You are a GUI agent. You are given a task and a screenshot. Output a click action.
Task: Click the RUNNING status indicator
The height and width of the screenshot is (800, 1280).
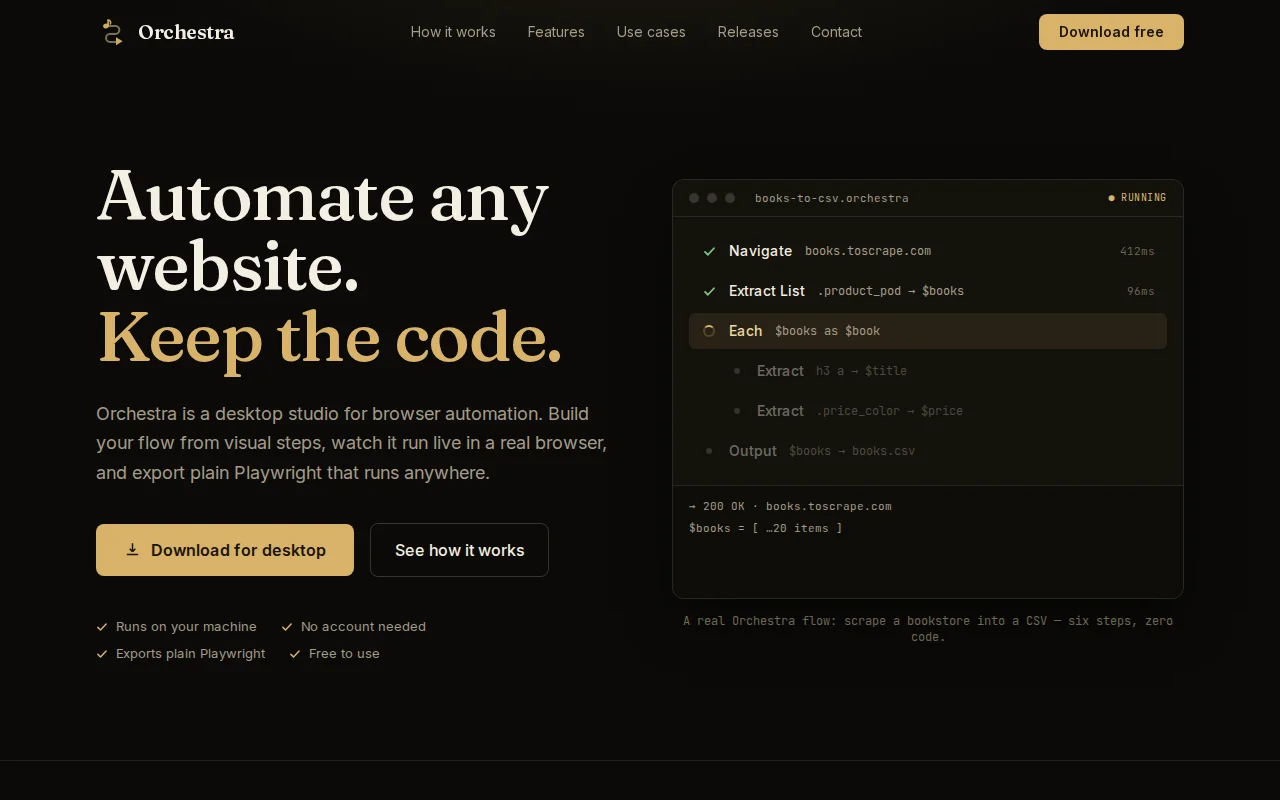coord(1137,198)
